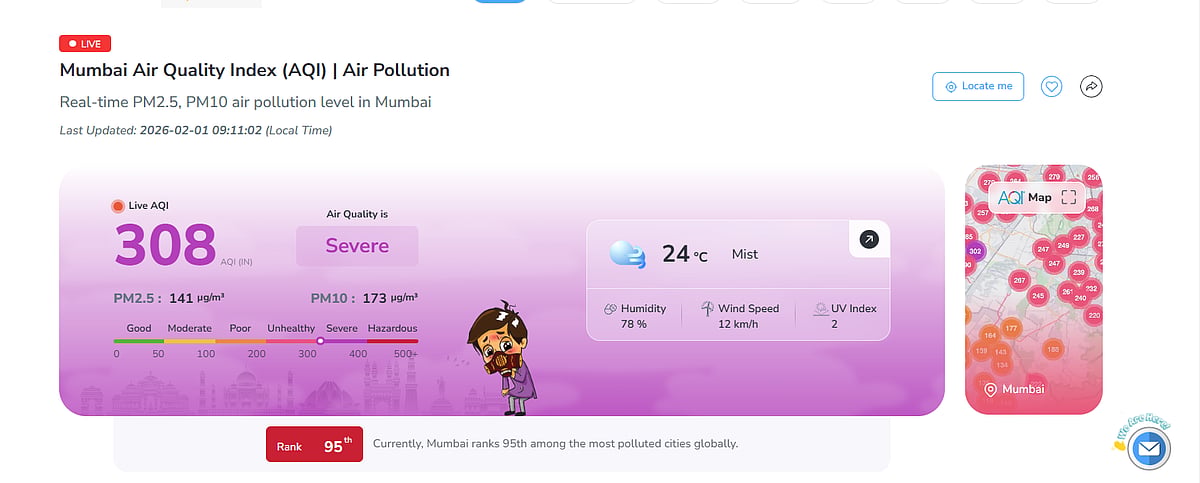Click the Mumbai ranks 95th sentence

[555, 443]
